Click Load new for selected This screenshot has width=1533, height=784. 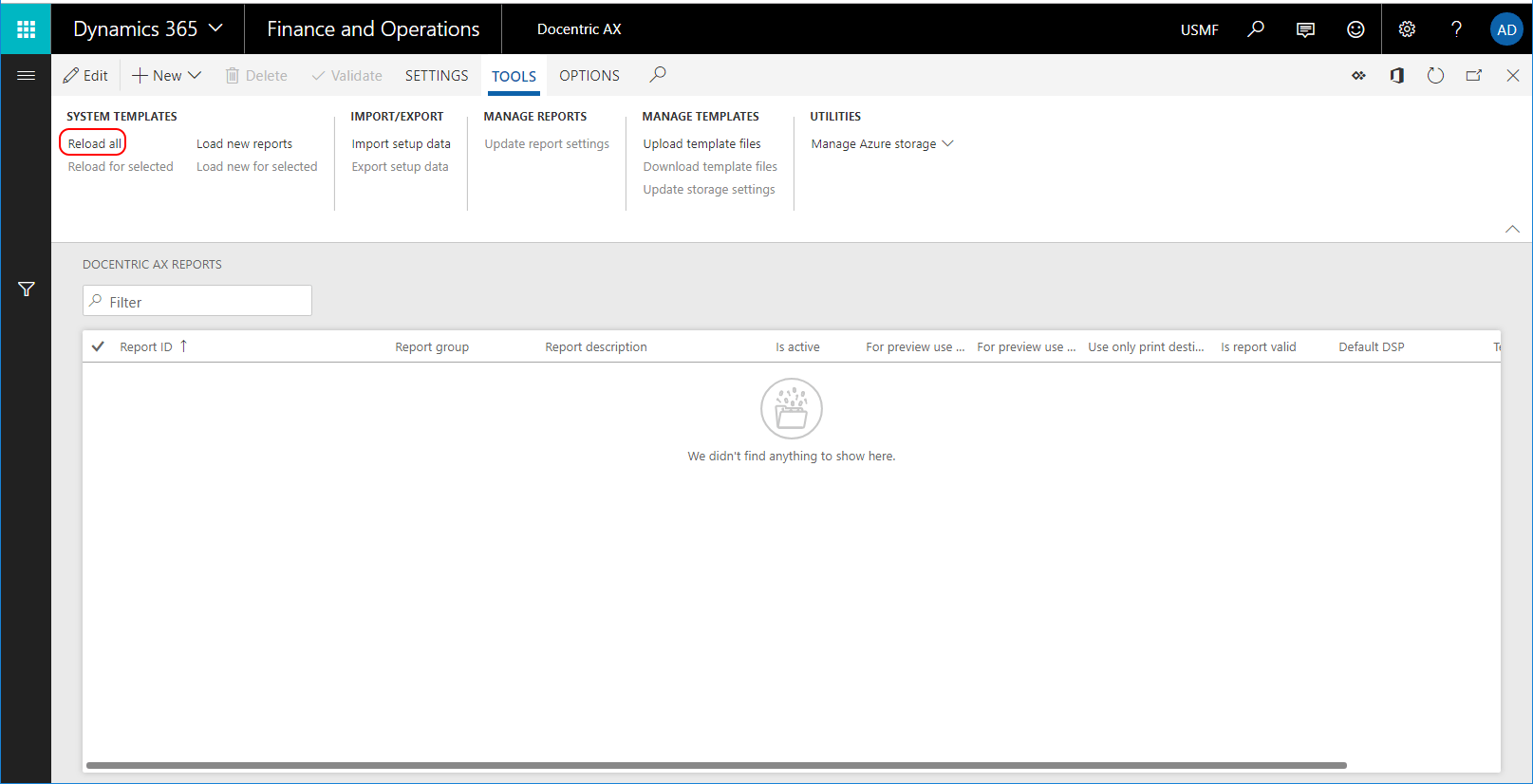click(256, 167)
